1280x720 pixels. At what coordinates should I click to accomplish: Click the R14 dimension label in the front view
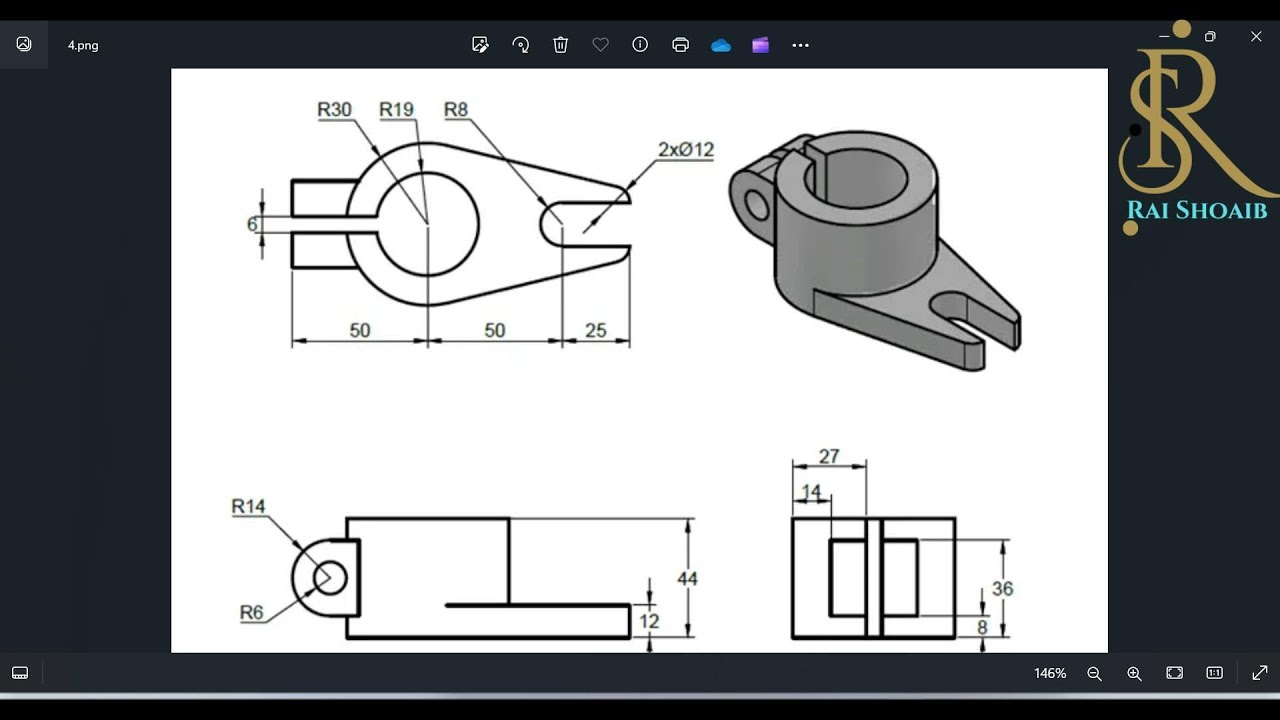[x=249, y=507]
